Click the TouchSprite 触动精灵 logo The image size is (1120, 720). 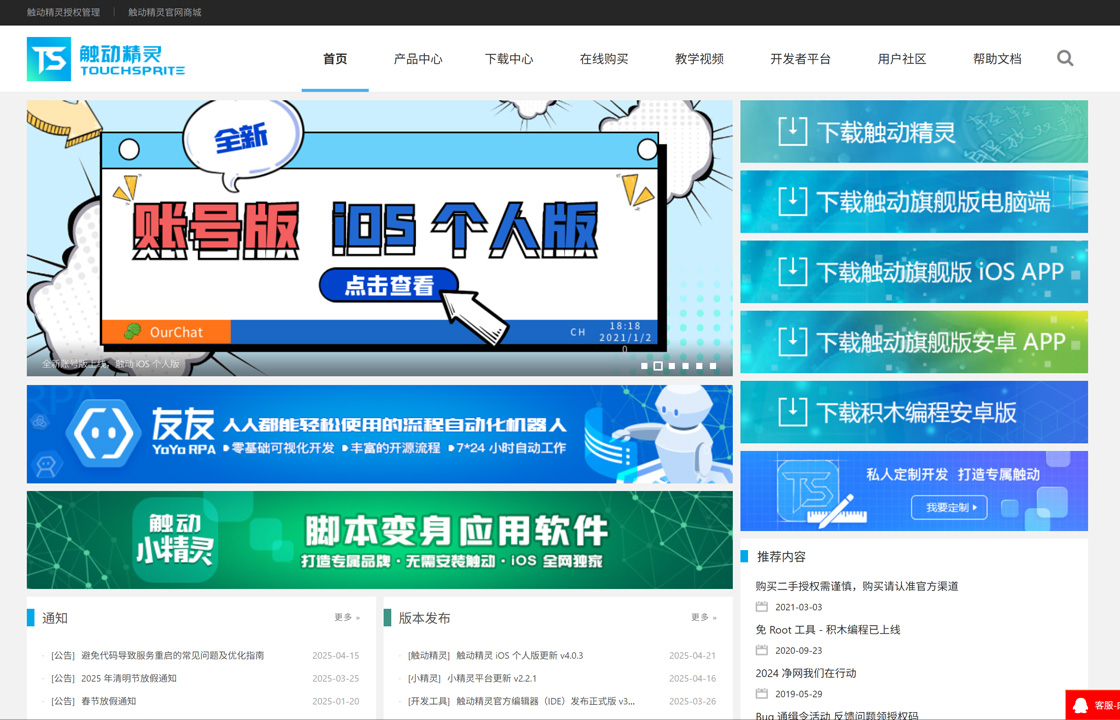(106, 59)
